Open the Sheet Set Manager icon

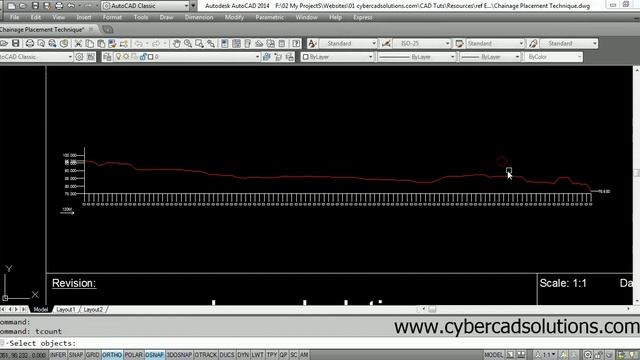(259, 43)
